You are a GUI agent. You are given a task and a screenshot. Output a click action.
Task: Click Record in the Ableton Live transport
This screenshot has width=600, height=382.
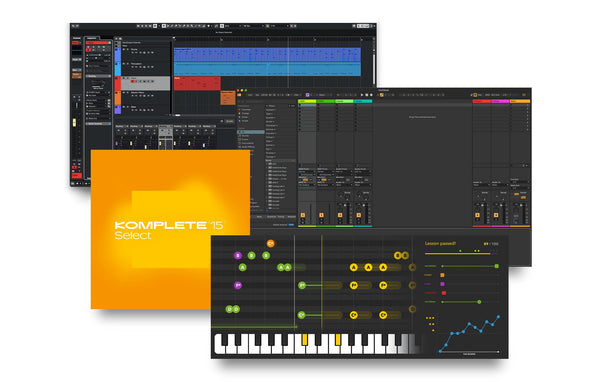click(371, 95)
